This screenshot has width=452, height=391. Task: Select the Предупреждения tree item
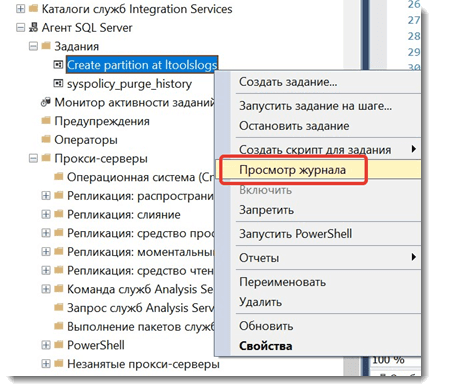pyautogui.click(x=102, y=121)
